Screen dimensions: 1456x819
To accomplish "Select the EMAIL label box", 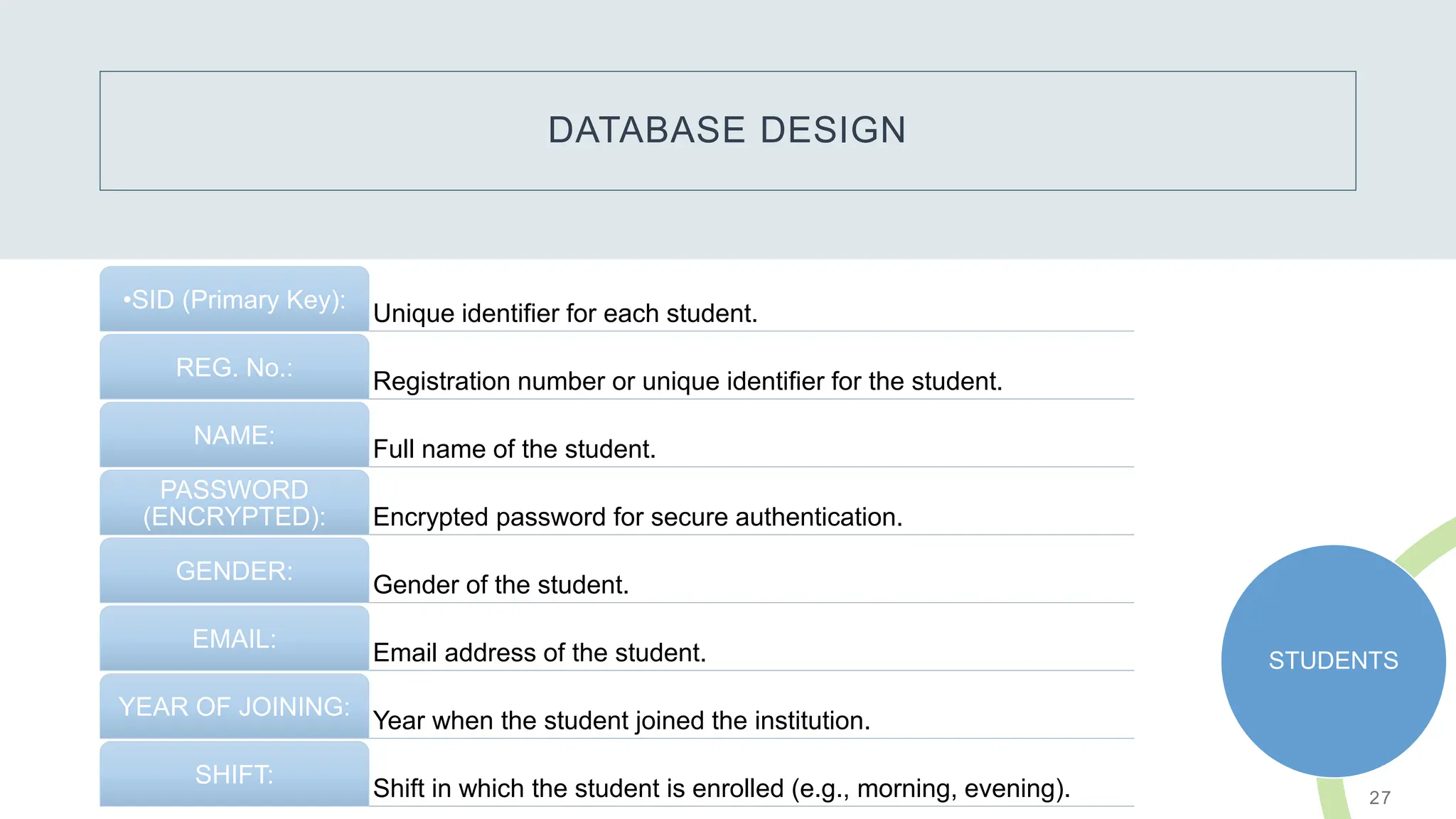I will pyautogui.click(x=235, y=638).
